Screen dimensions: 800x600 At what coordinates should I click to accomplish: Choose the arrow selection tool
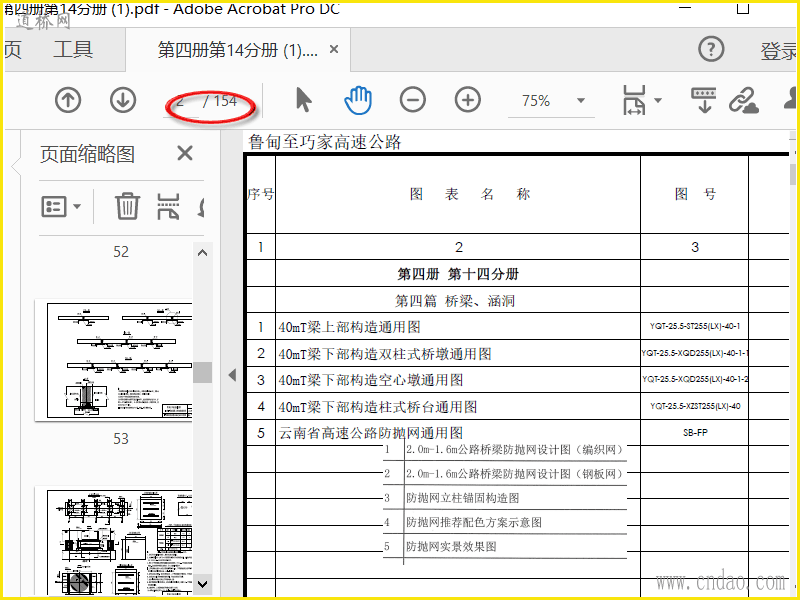point(304,99)
